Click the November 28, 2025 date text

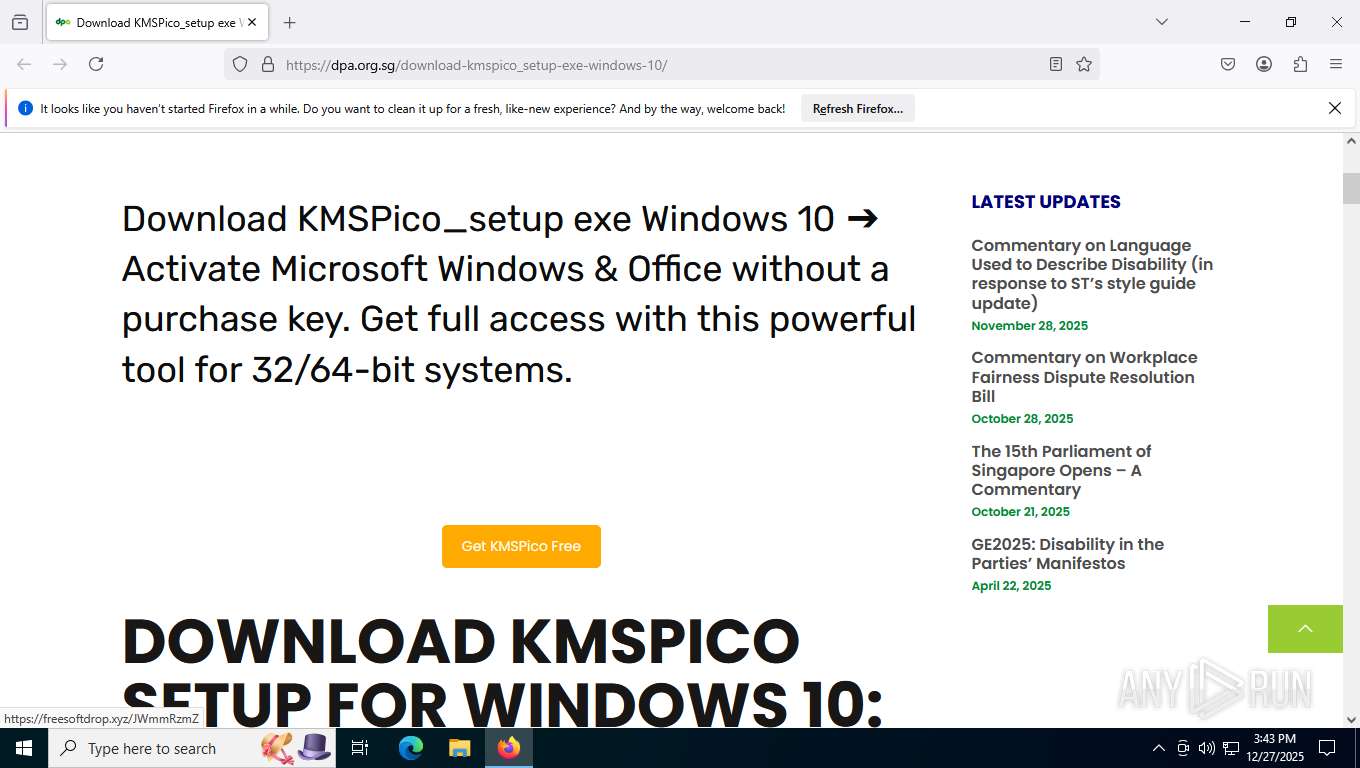point(1029,326)
